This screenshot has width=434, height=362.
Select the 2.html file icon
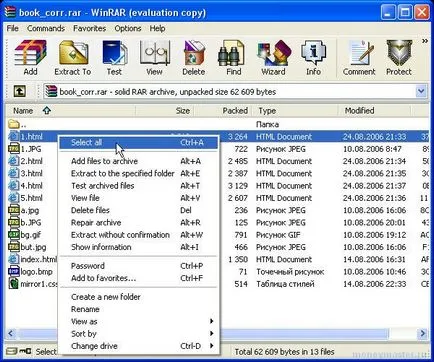[x=13, y=161]
